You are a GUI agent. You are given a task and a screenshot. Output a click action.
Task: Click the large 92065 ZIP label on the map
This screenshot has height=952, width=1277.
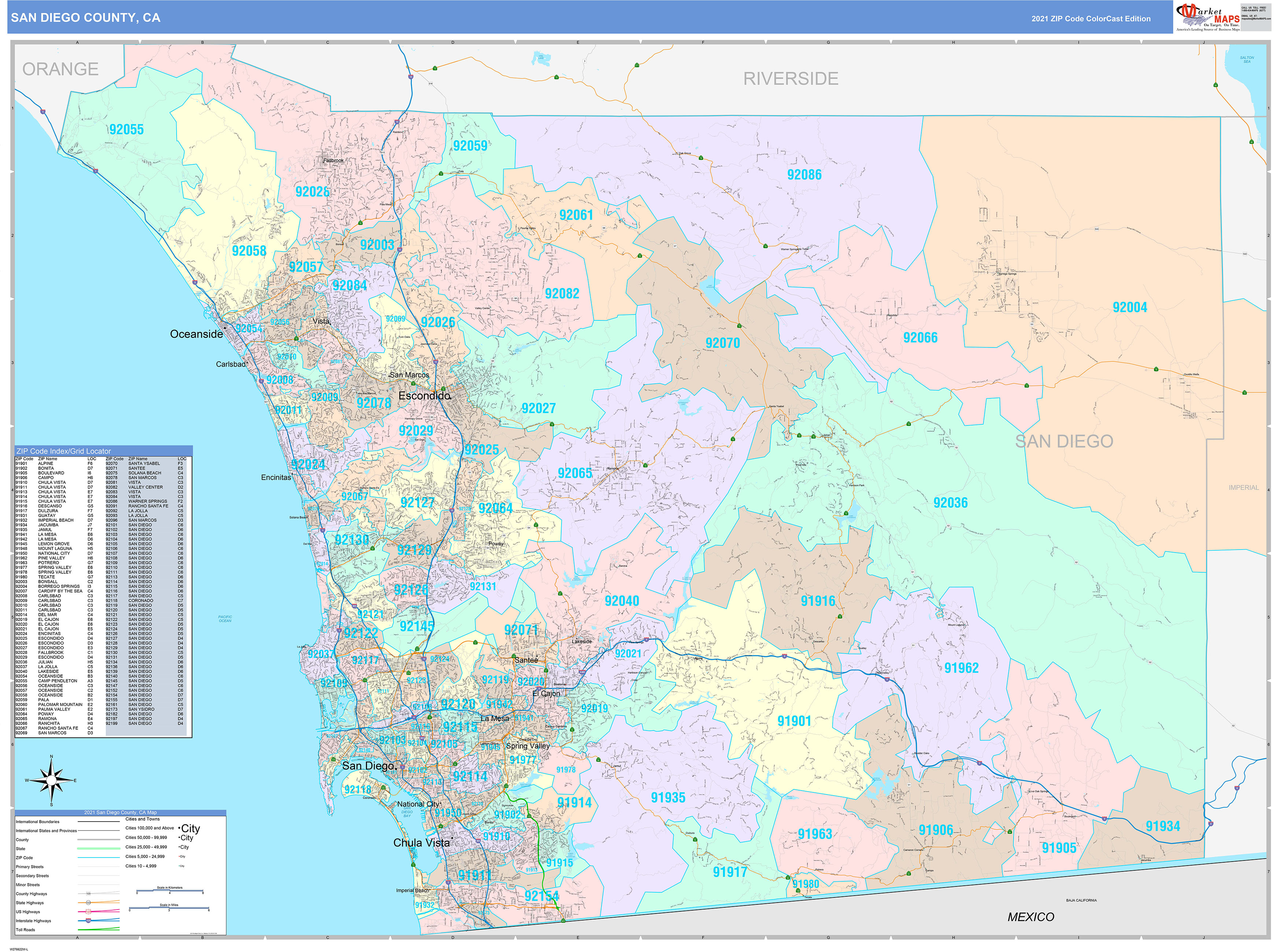coord(575,473)
